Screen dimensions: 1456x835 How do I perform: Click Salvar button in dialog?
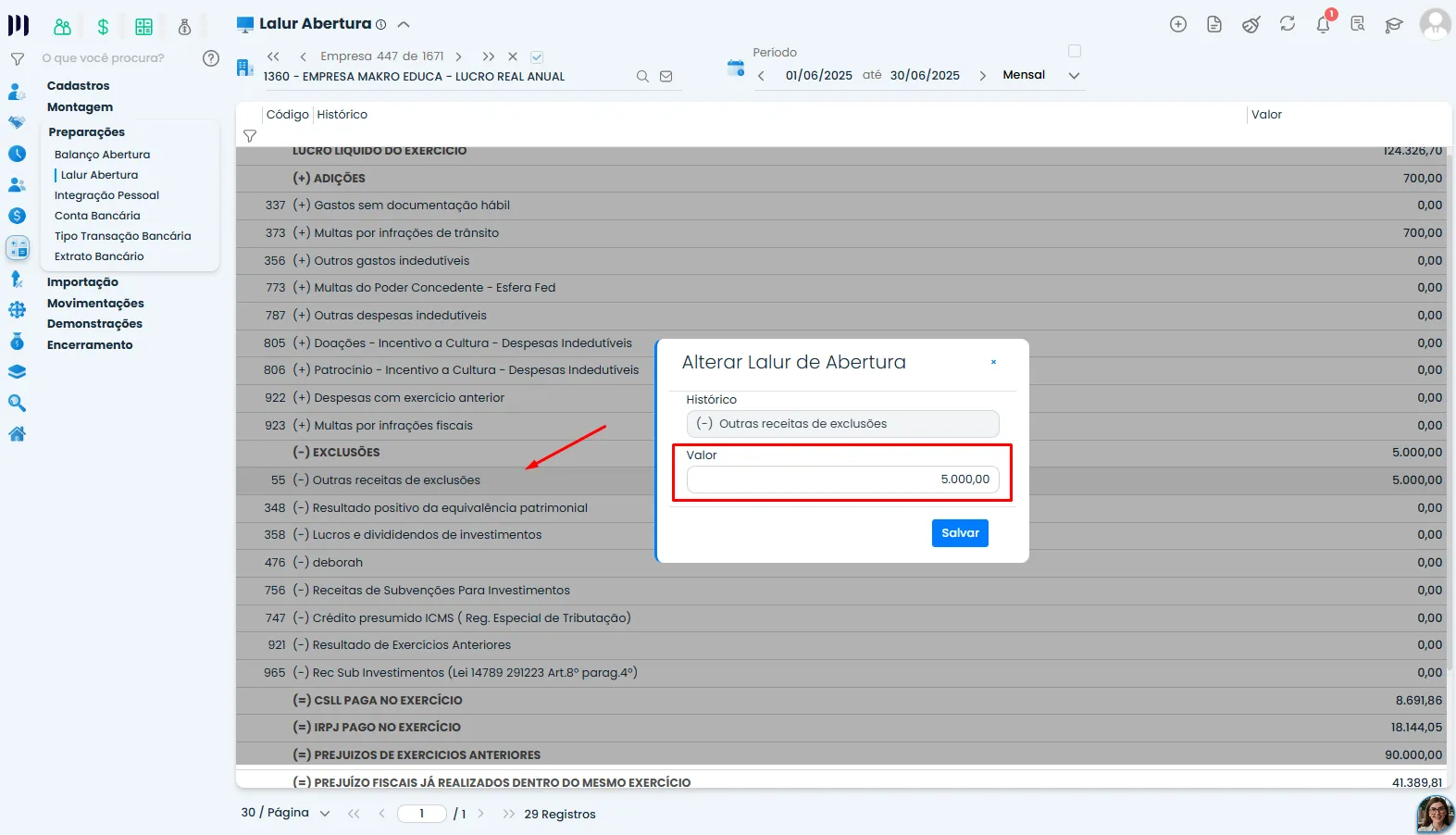click(x=960, y=533)
